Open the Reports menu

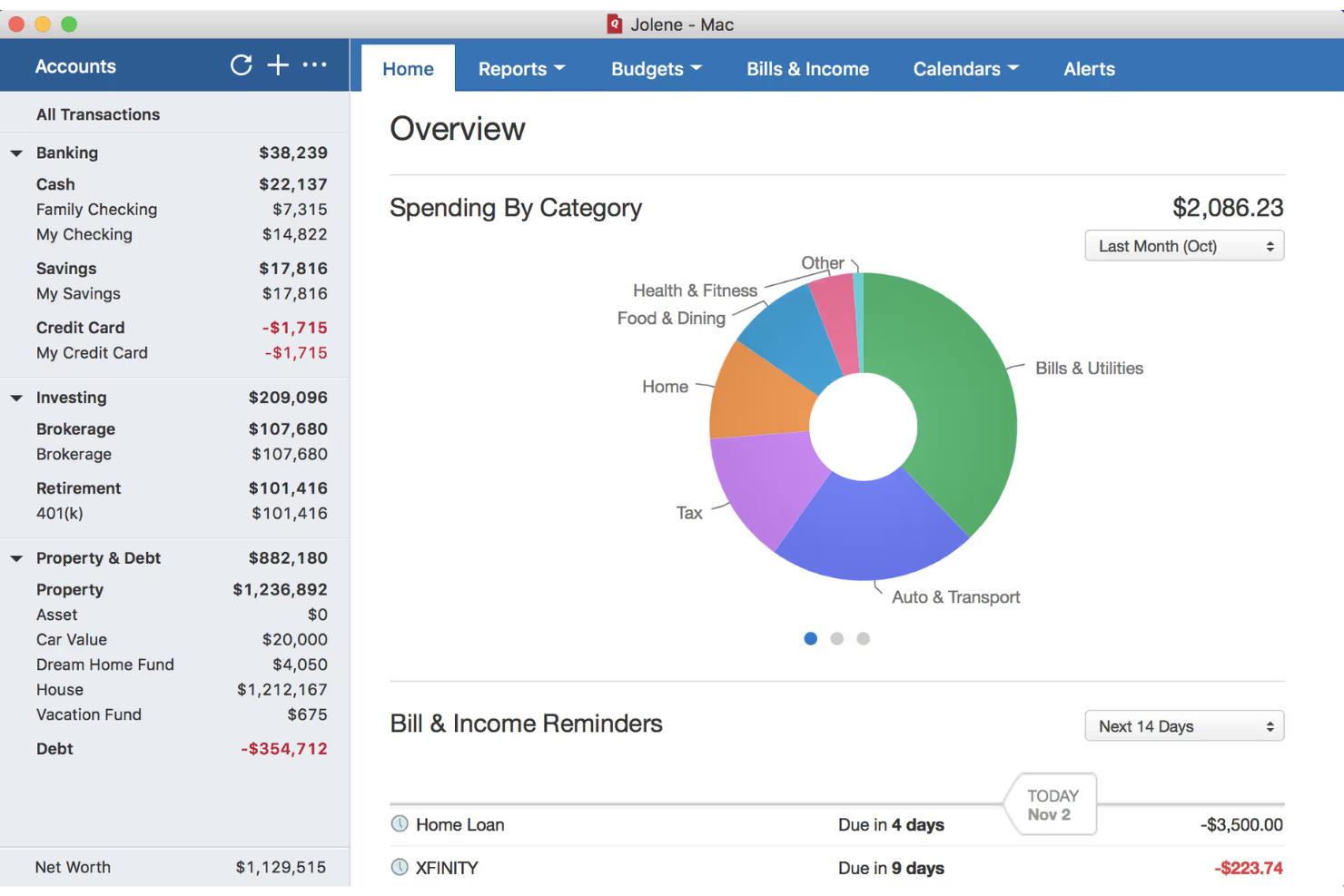pos(521,68)
